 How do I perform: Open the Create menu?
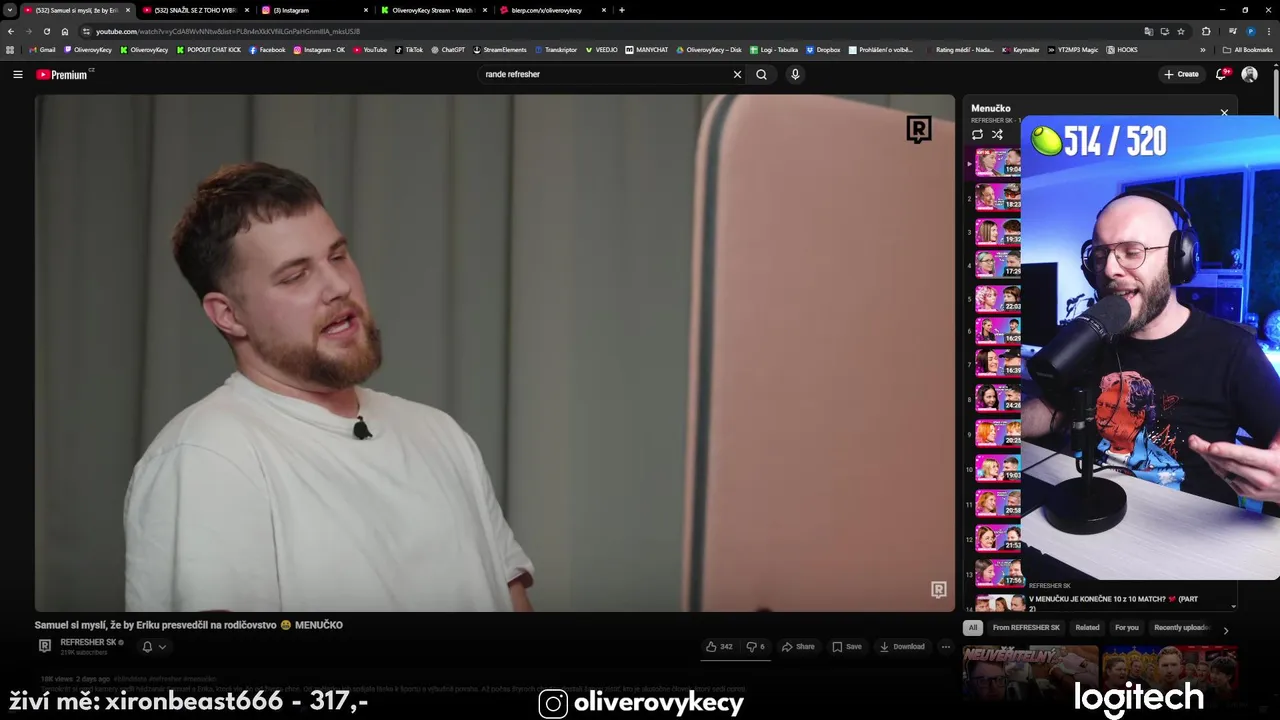(x=1181, y=74)
